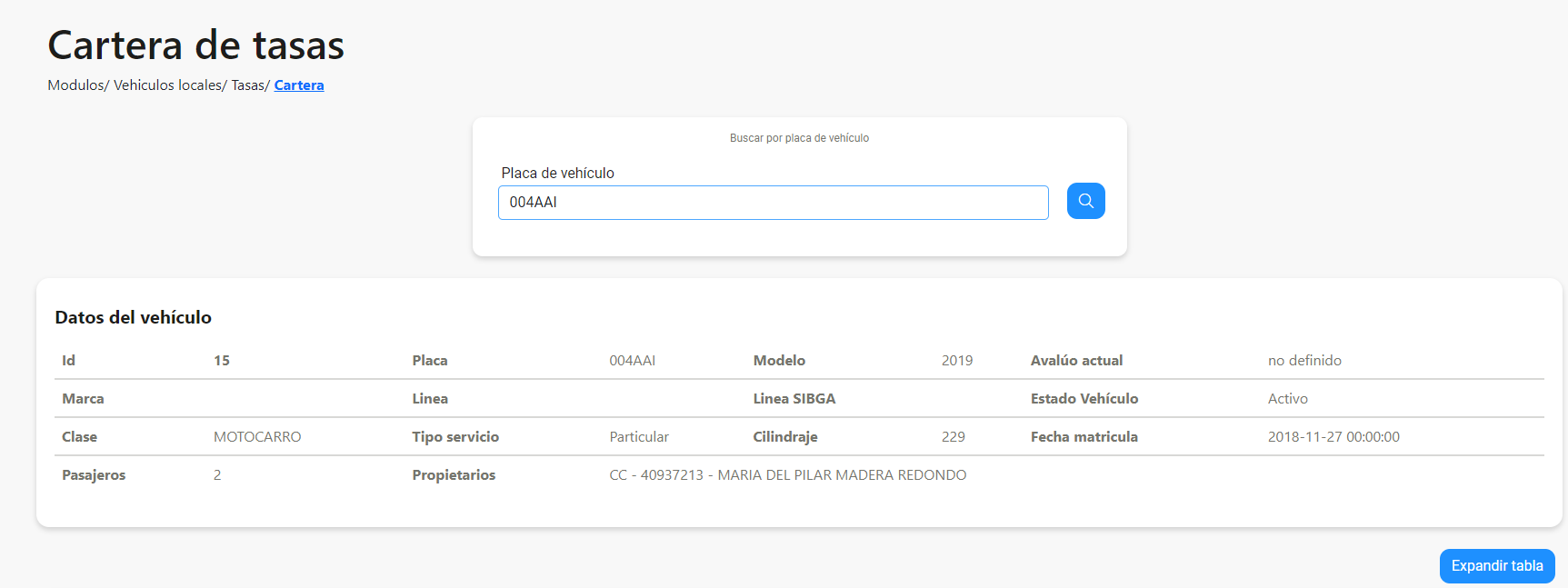The width and height of the screenshot is (1568, 588).
Task: Select the Fecha matricula value 2018-11-27 00:00:00
Action: 1333,437
